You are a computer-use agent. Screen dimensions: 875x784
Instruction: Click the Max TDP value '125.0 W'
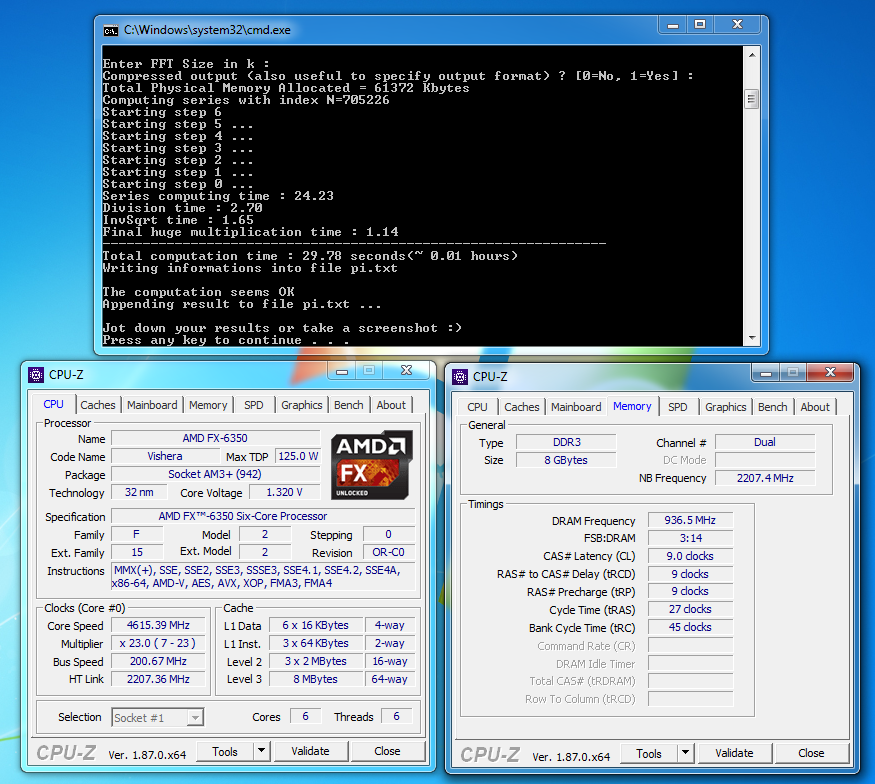[298, 456]
